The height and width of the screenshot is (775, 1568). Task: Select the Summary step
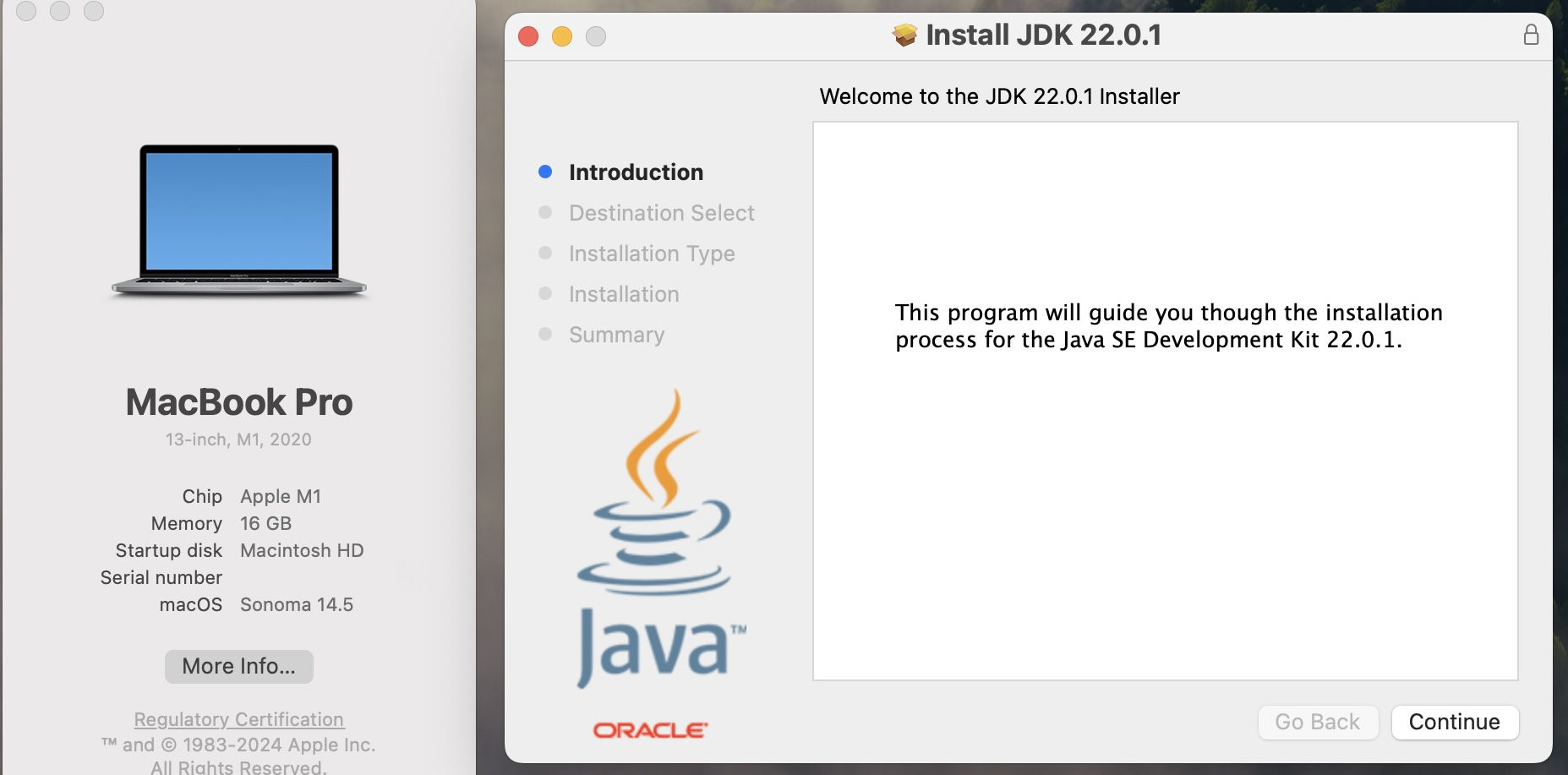pos(616,335)
